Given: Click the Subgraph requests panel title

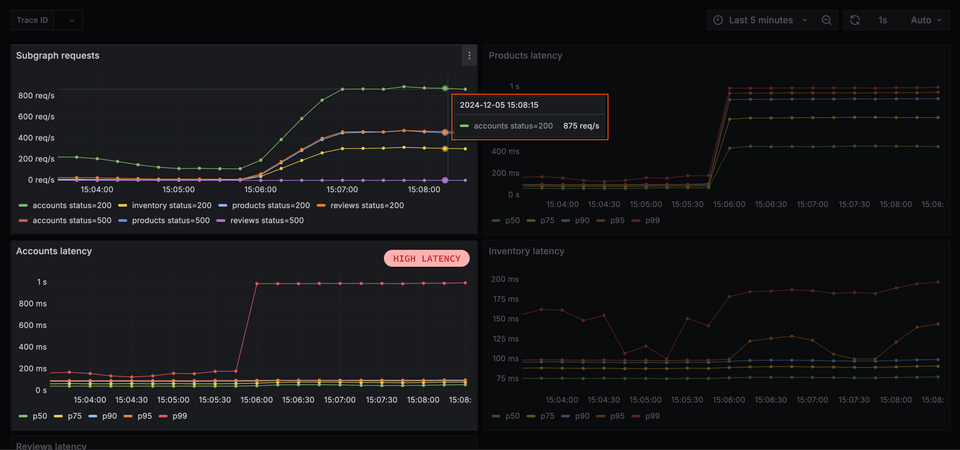Looking at the screenshot, I should tap(58, 56).
